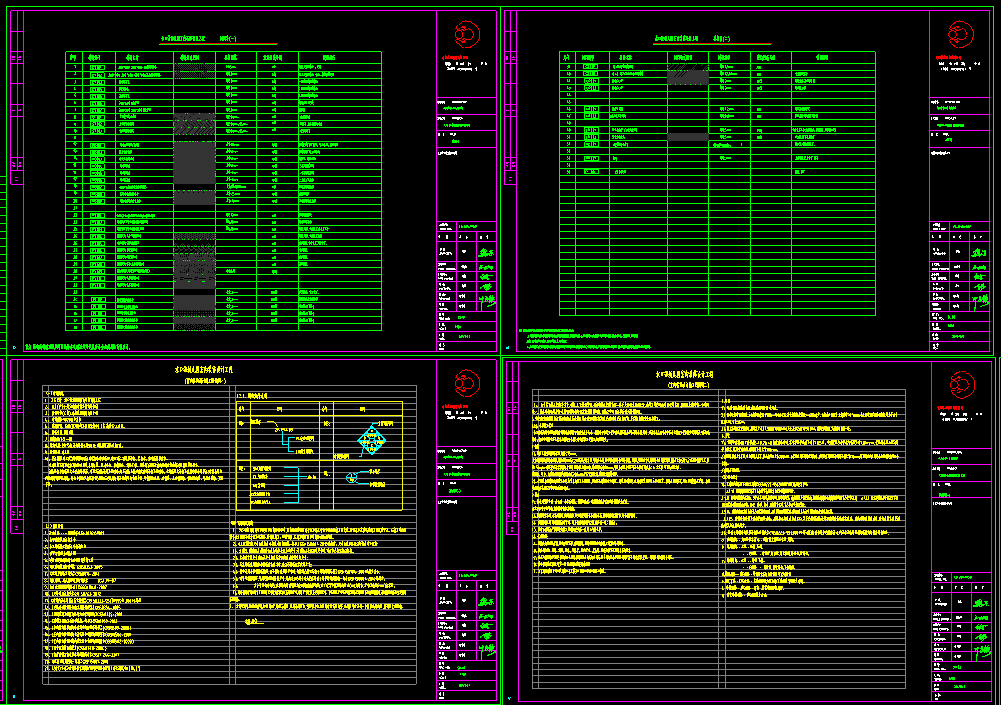This screenshot has height=705, width=1001.
Task: Click the red circular logo on the top-left sheet
Action: click(467, 34)
